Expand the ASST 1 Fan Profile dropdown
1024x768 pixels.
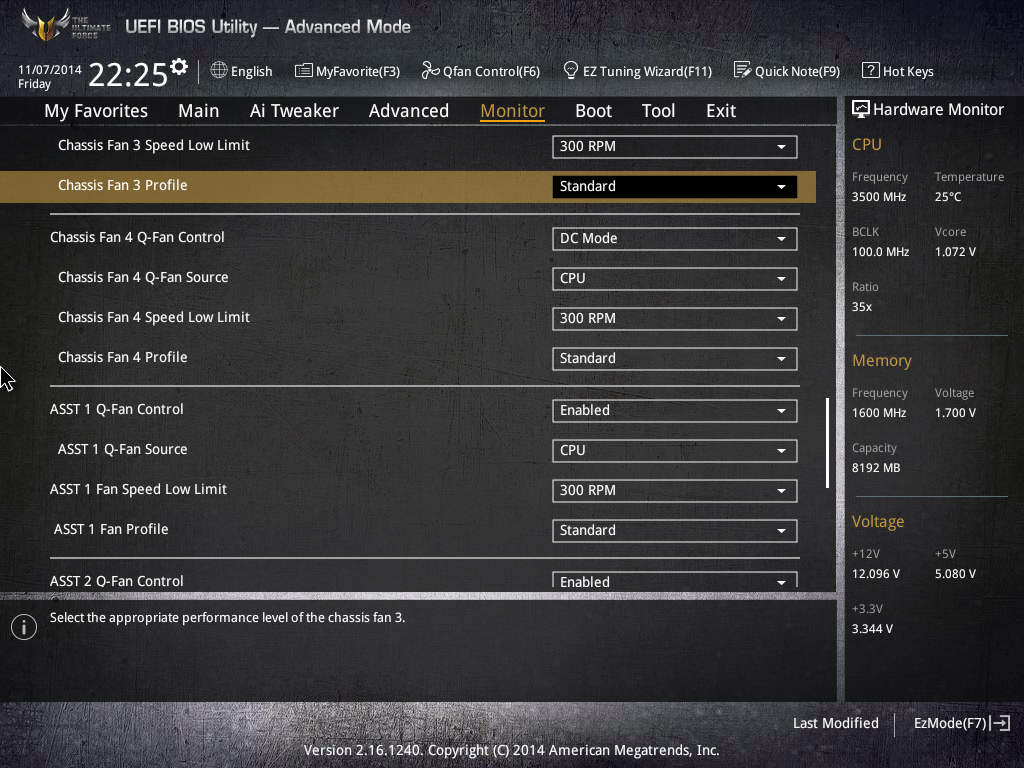675,530
